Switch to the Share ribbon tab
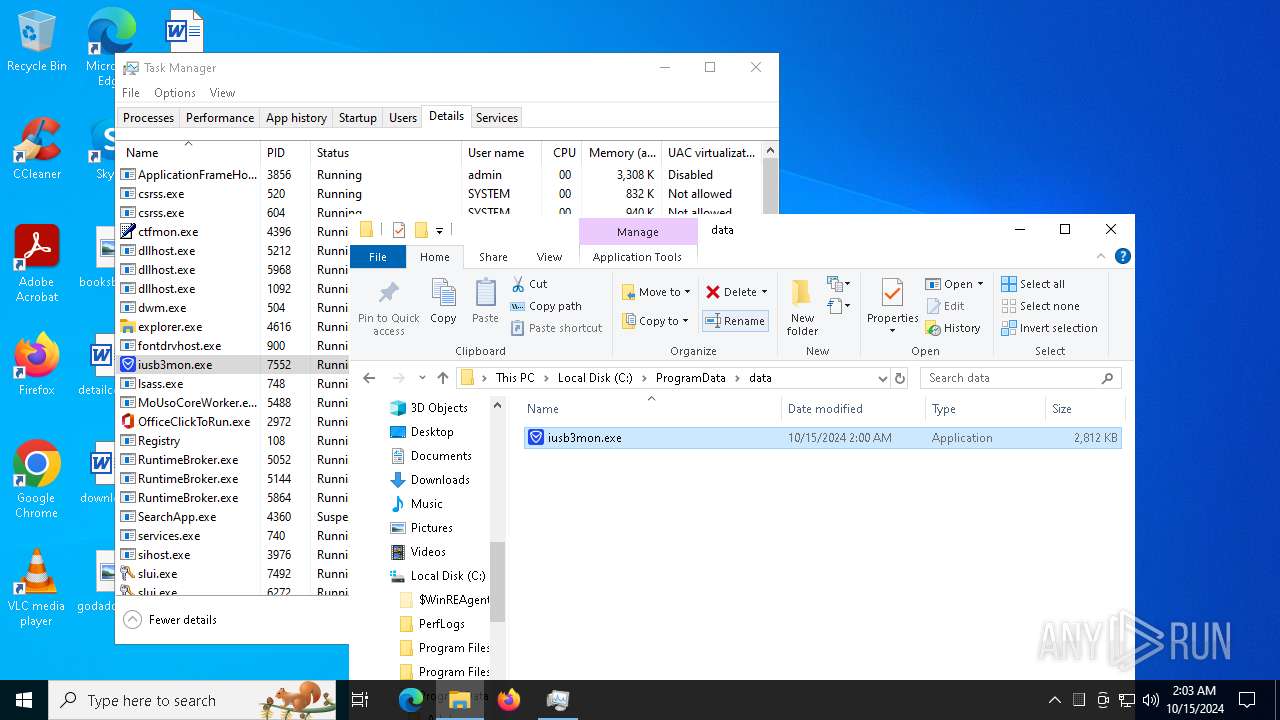The image size is (1280, 720). click(493, 257)
